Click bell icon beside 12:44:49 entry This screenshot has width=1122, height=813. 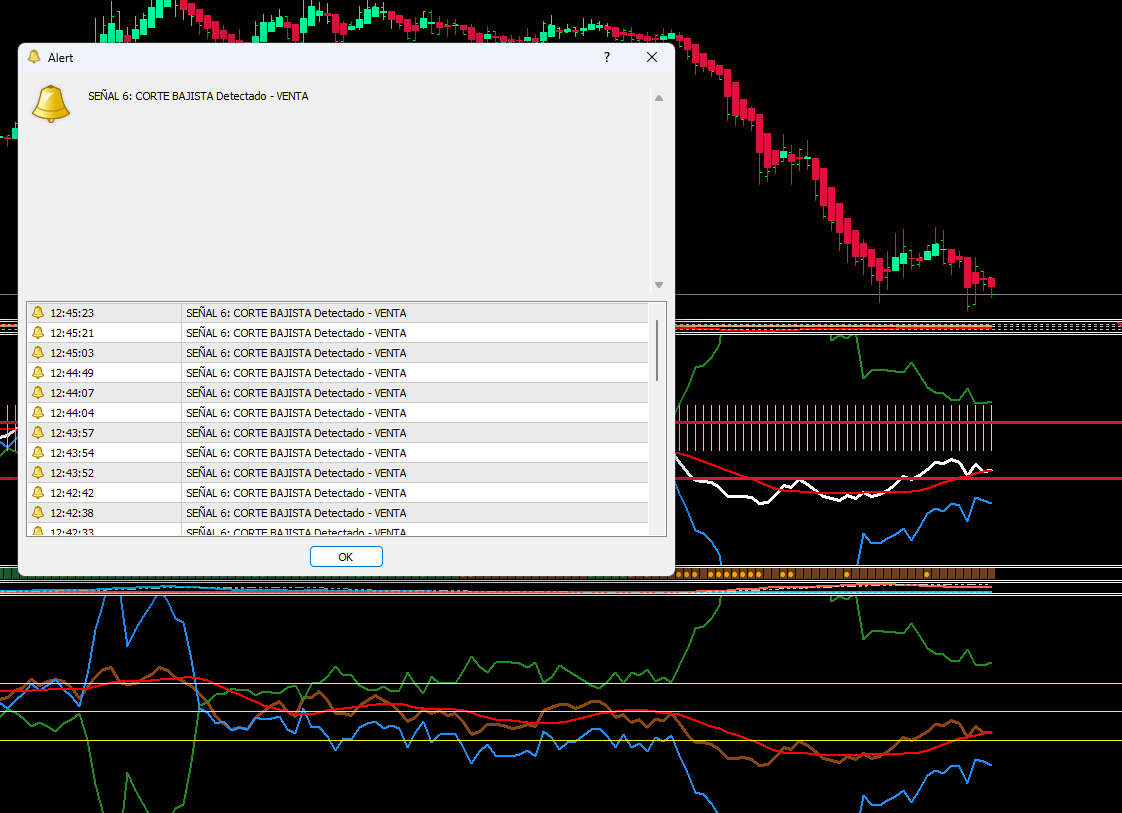click(38, 373)
